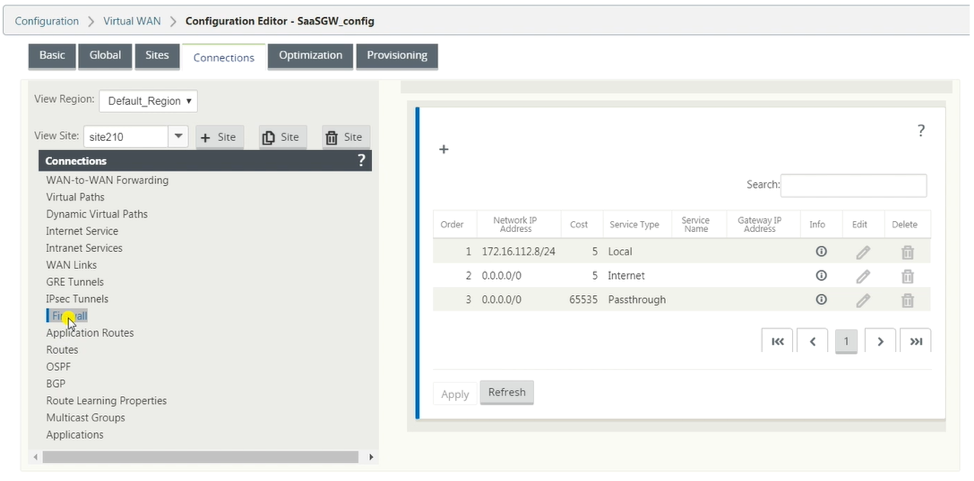Viewport: 974px width, 481px height.
Task: Clone the site with copy Site button
Action: pos(283,137)
